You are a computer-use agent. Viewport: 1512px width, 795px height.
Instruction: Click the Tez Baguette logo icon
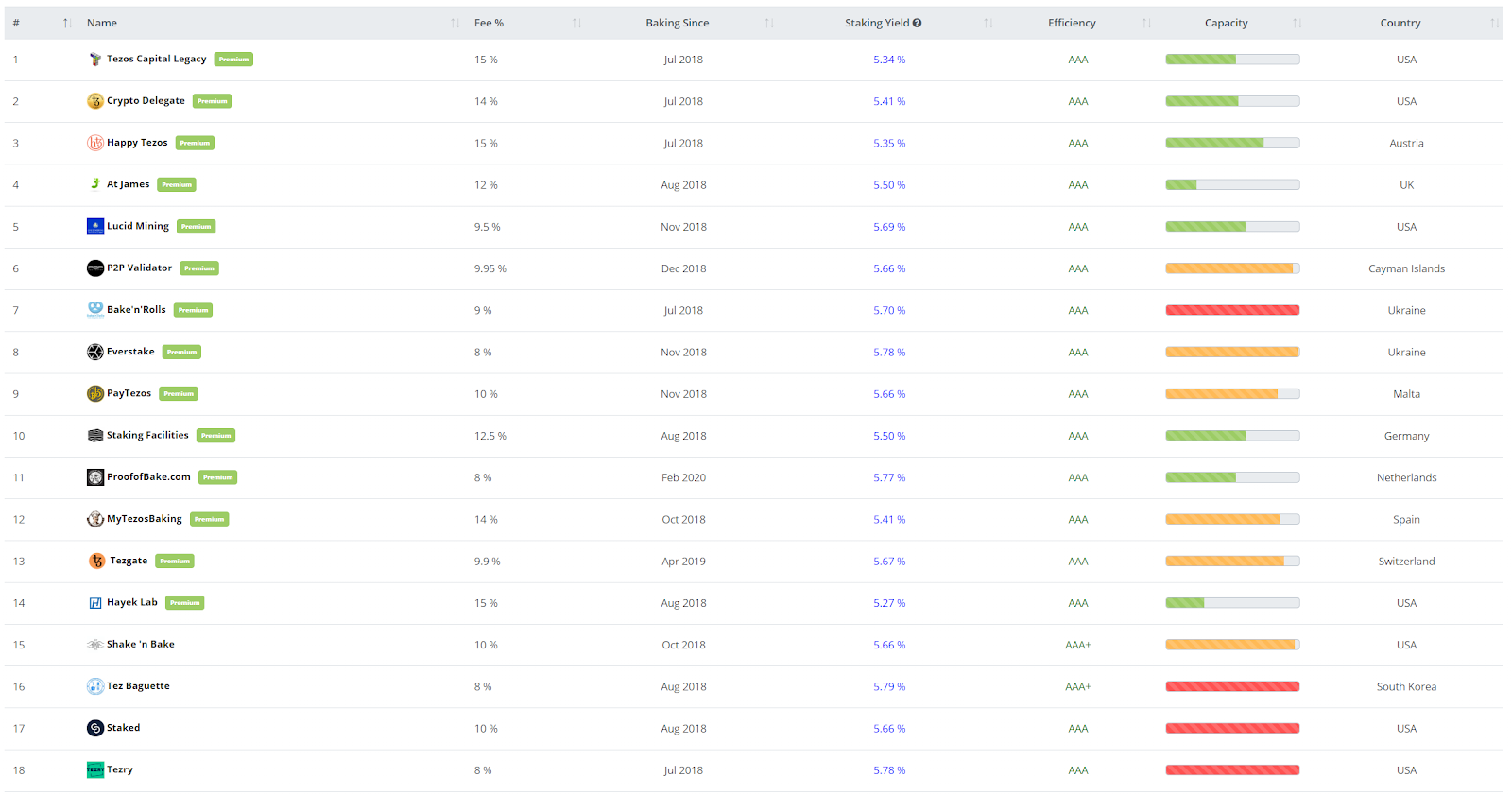coord(95,686)
